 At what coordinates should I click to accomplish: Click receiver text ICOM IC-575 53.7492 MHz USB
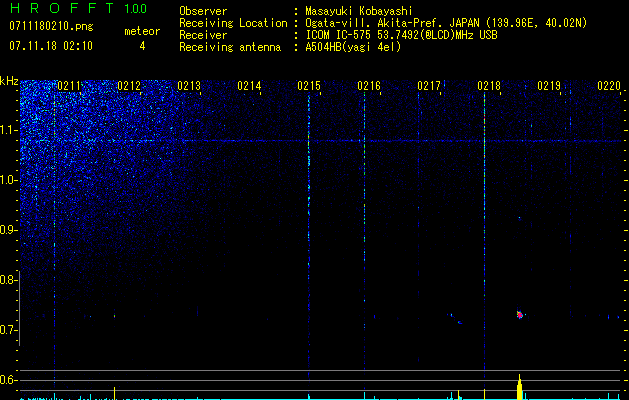click(401, 35)
